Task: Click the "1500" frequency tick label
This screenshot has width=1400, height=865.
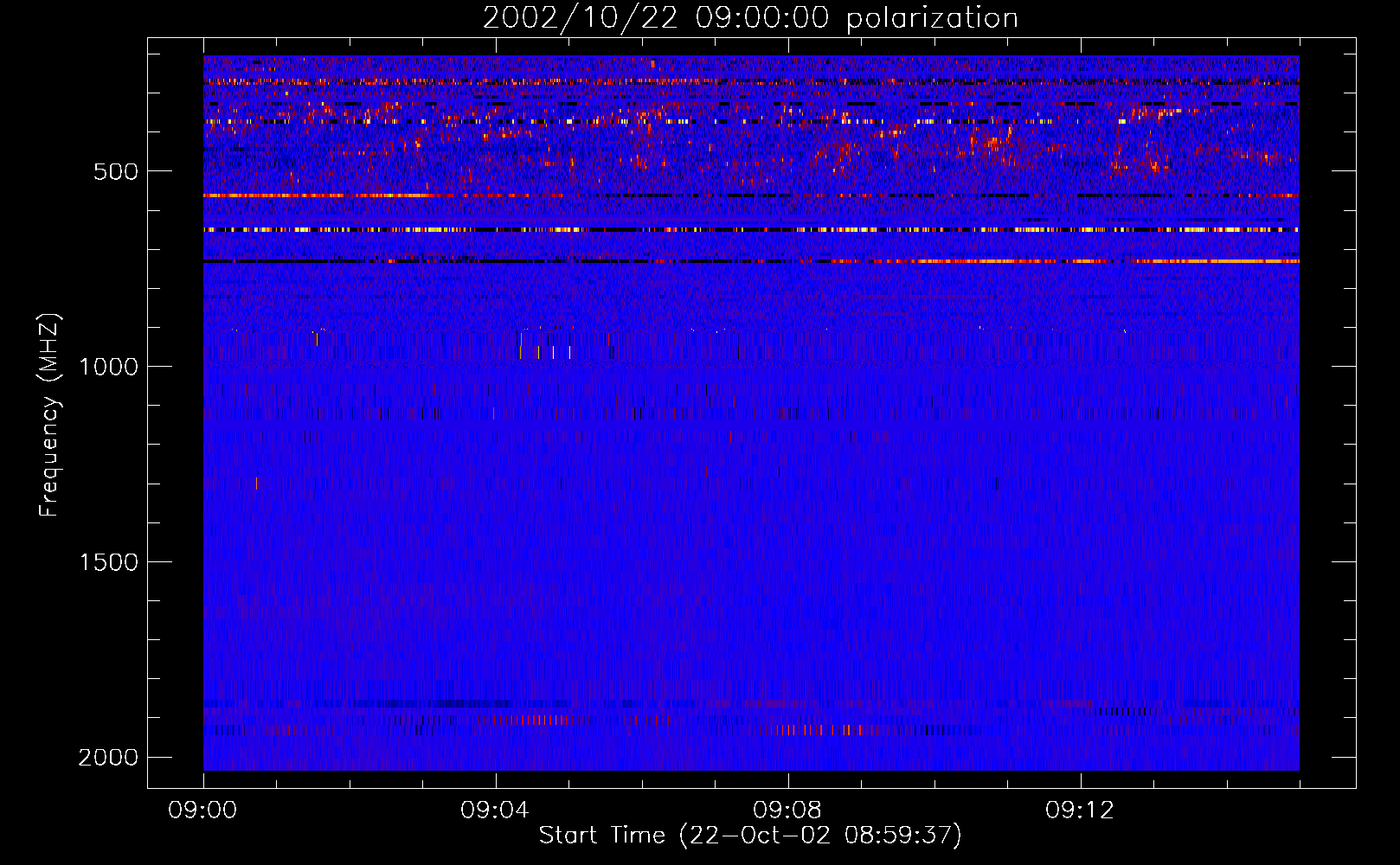Action: [108, 562]
